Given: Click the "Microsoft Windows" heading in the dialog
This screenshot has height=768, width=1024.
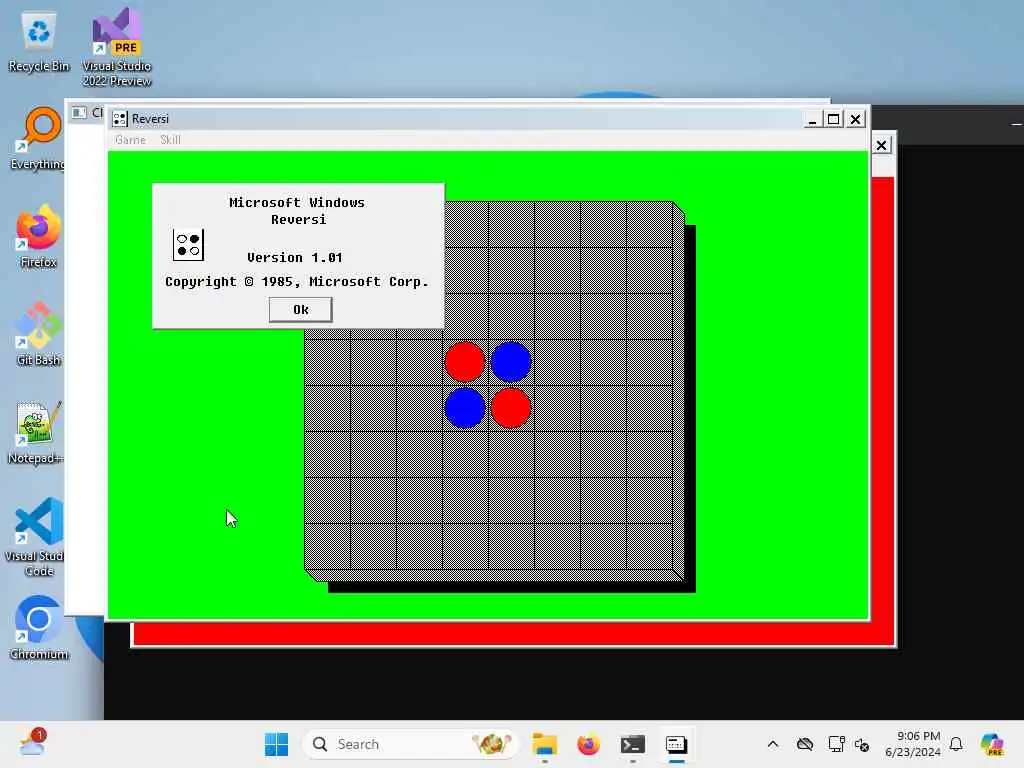Looking at the screenshot, I should click(297, 202).
